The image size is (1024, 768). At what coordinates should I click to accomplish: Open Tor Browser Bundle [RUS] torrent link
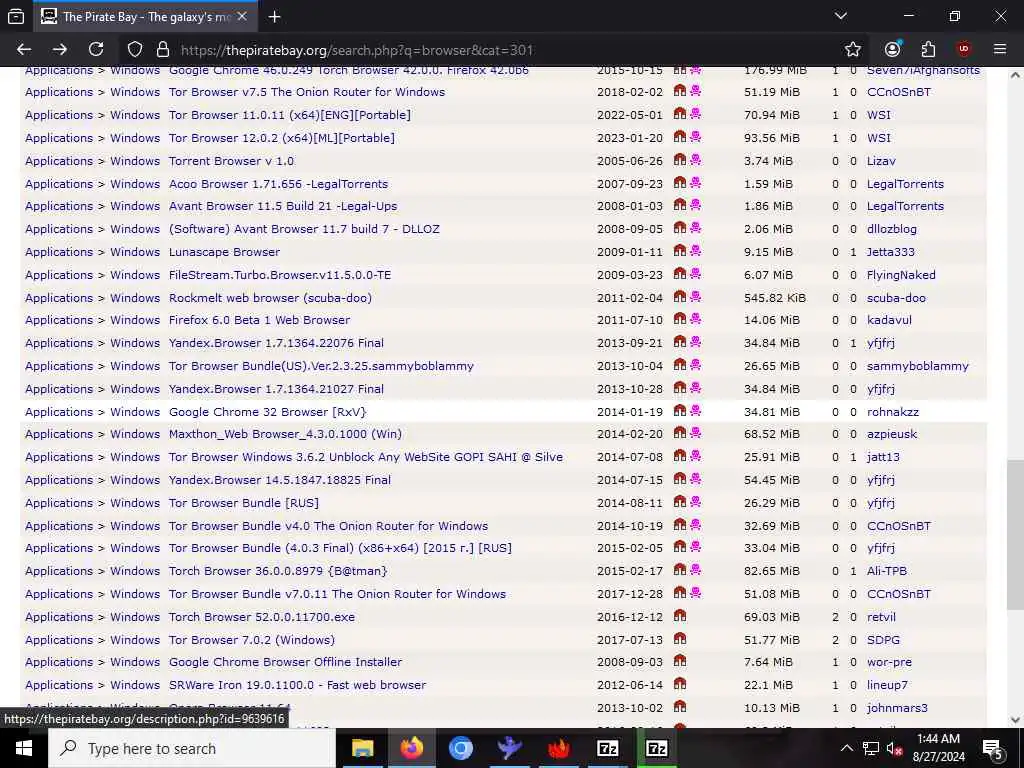[x=244, y=503]
